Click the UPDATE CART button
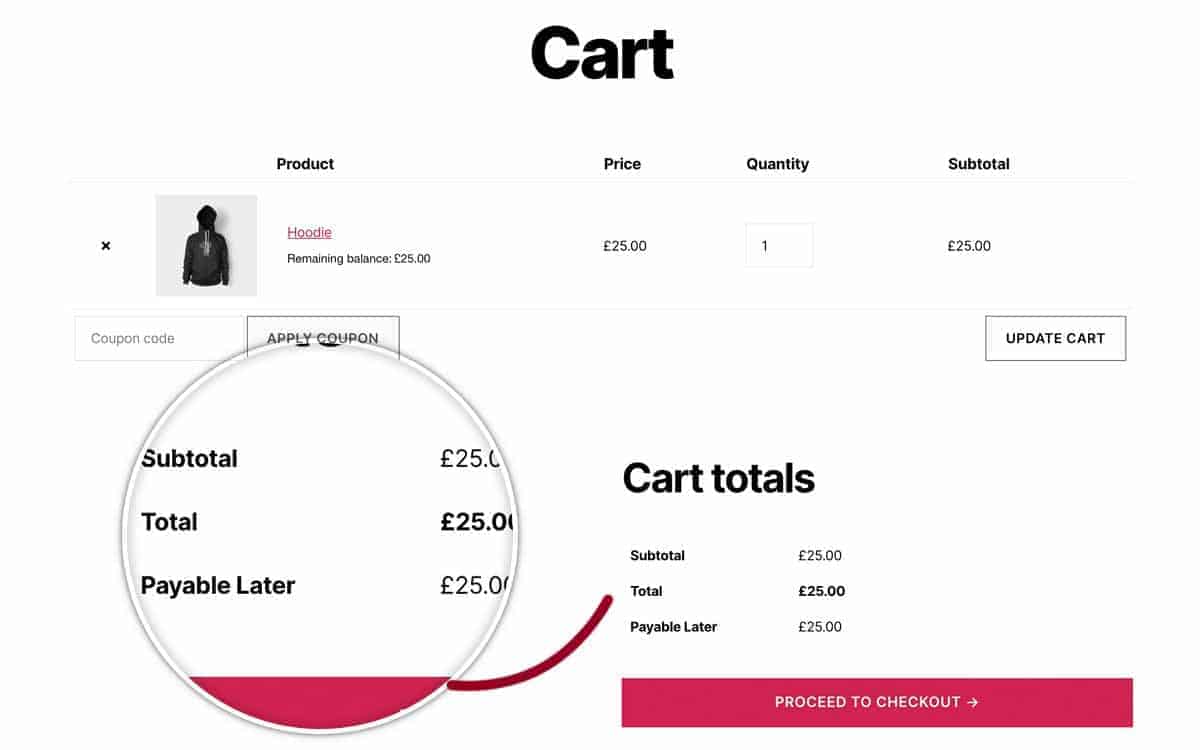The width and height of the screenshot is (1200, 750). (x=1055, y=338)
